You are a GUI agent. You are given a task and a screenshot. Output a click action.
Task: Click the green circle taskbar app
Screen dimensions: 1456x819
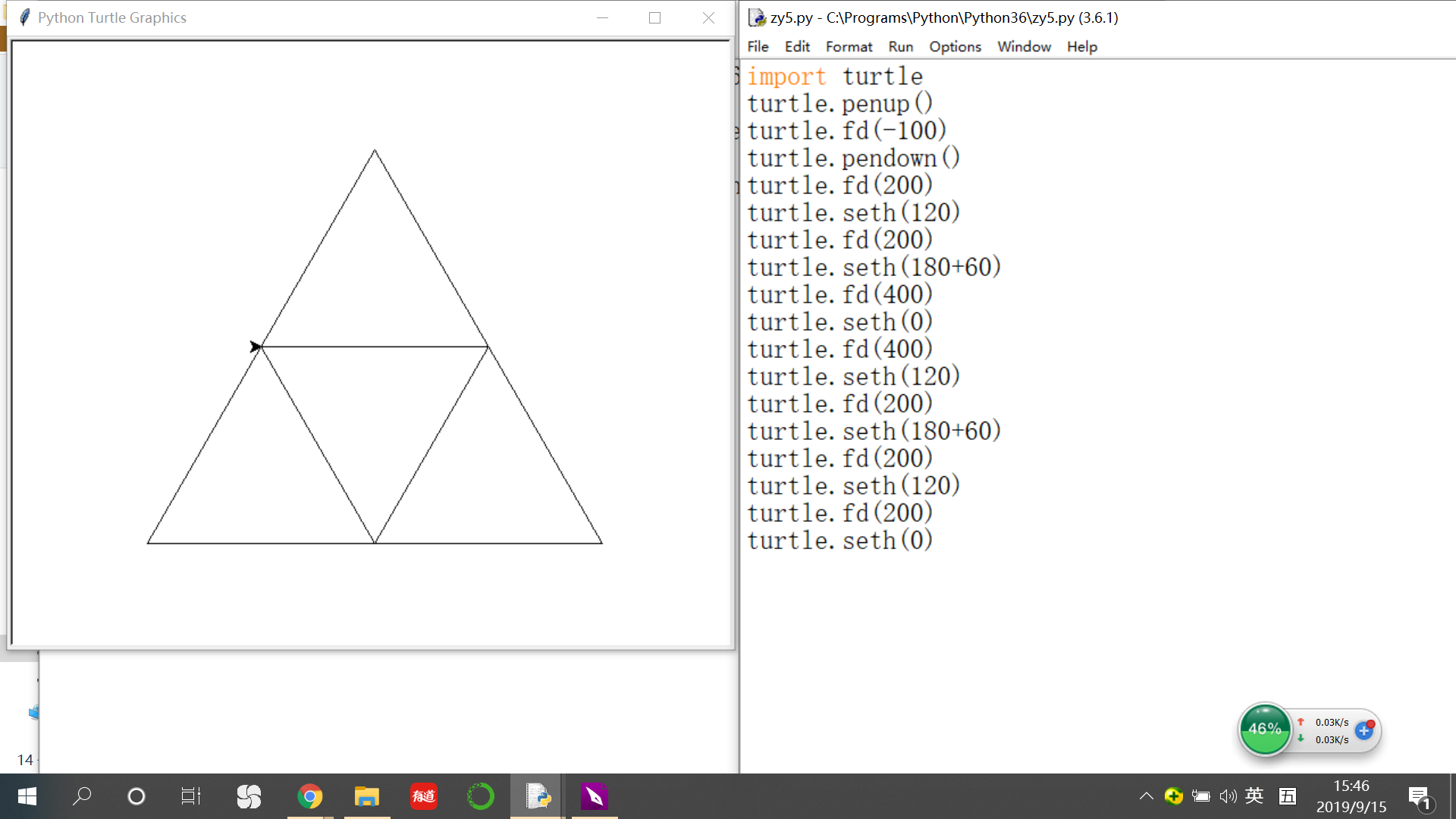480,796
